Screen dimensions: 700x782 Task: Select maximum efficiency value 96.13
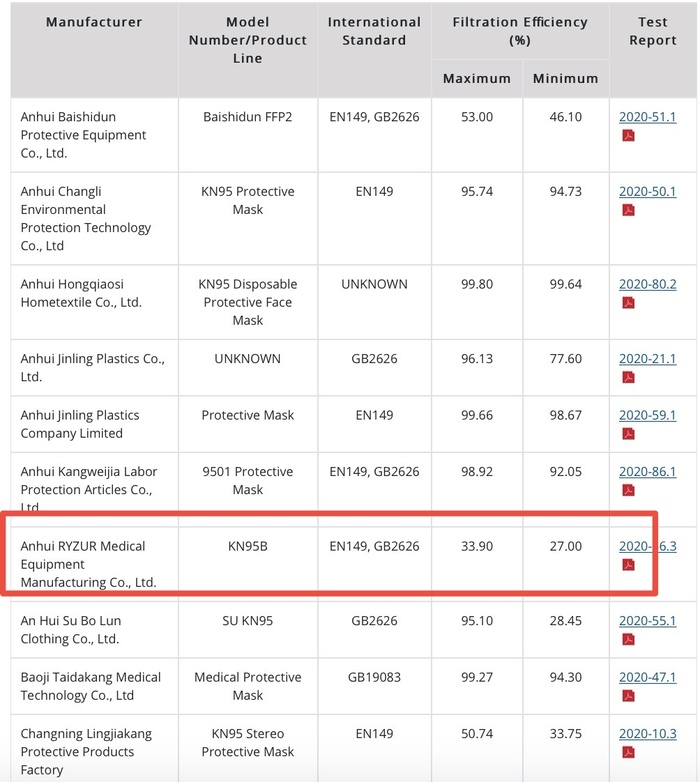coord(477,359)
